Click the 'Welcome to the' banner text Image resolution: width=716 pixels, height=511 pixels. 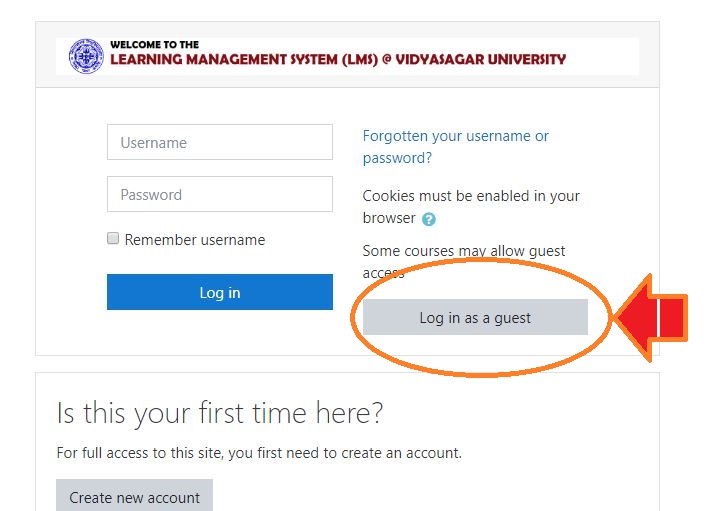point(154,45)
